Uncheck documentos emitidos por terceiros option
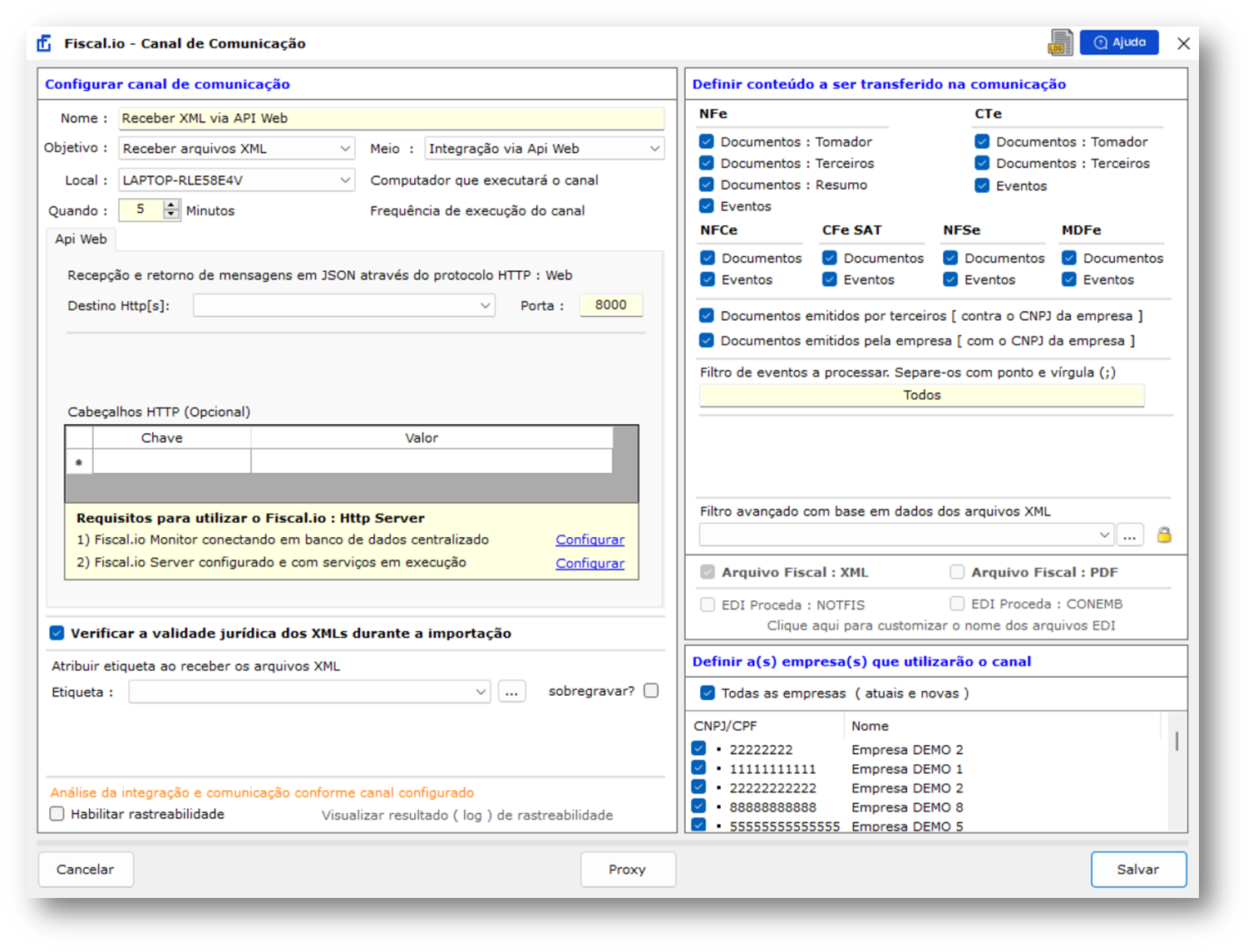The image size is (1253, 952). 707,315
